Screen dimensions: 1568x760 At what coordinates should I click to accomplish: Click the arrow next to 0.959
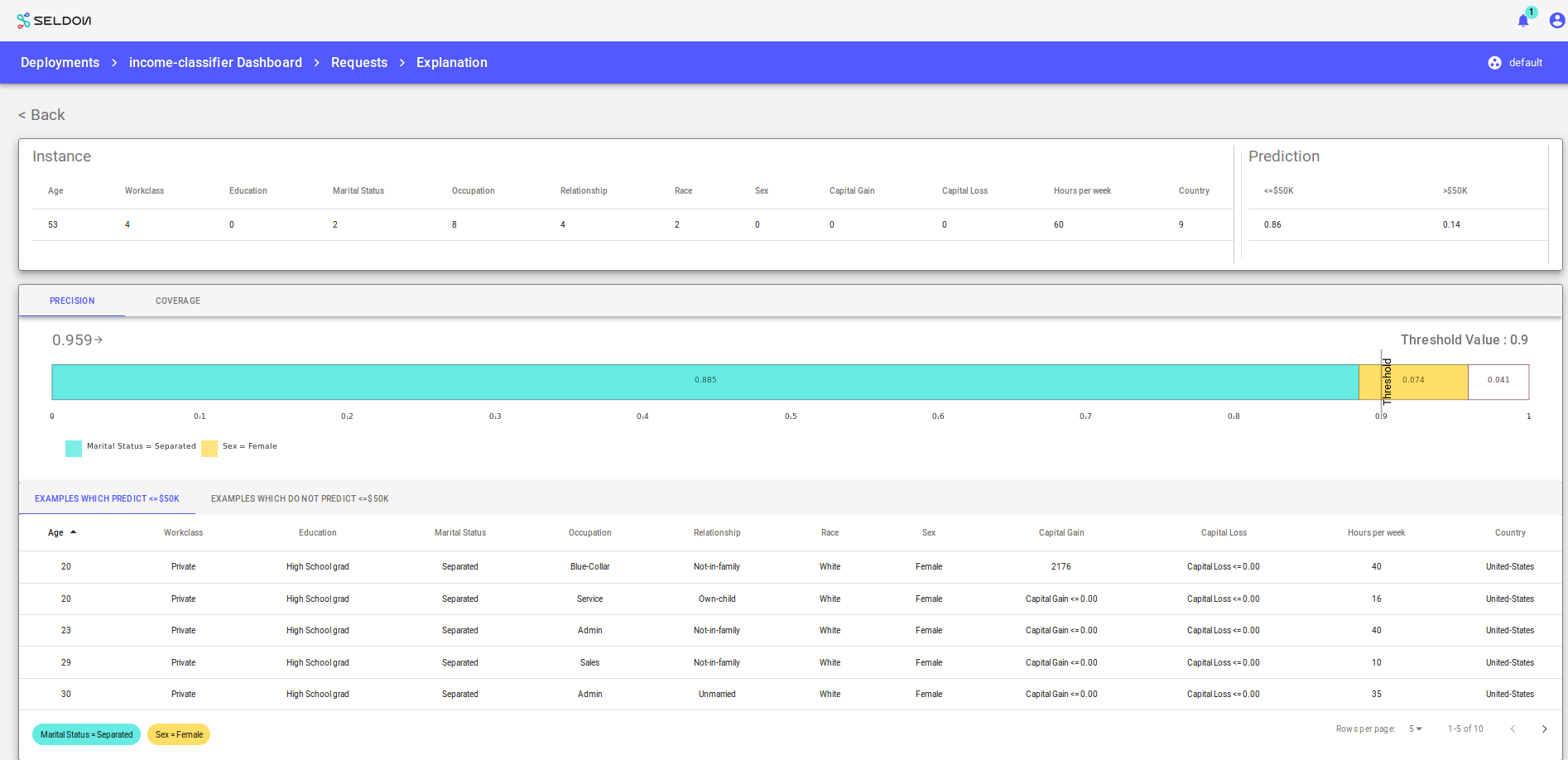click(99, 339)
